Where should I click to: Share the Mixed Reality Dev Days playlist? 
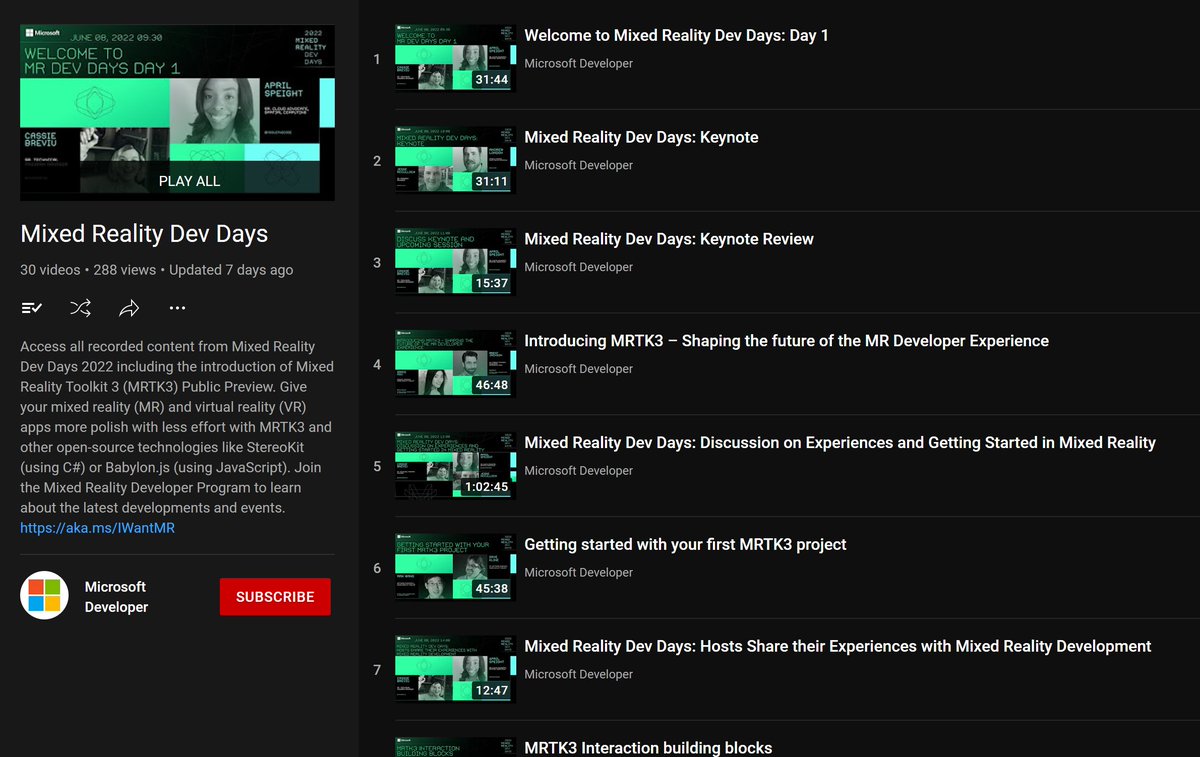pos(129,308)
